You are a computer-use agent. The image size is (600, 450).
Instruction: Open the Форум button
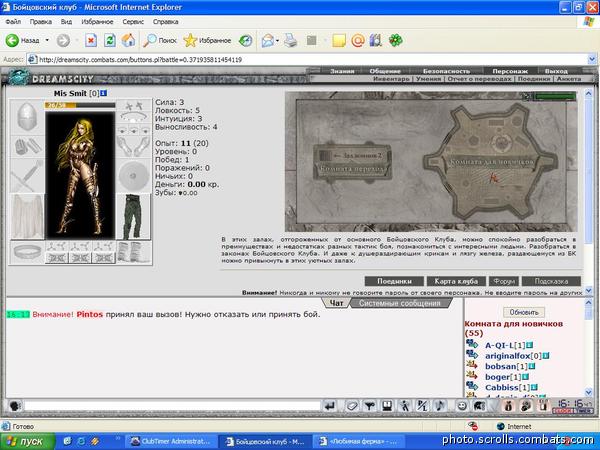[x=504, y=281]
